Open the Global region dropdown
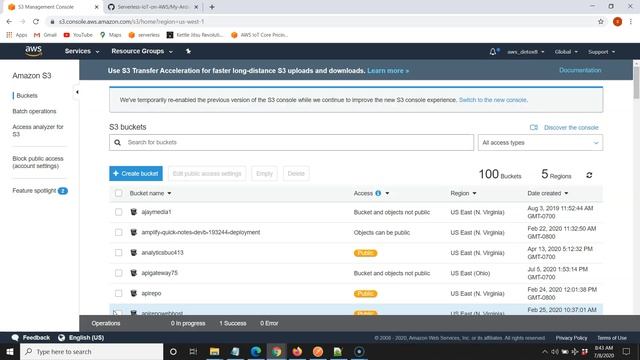This screenshot has height=360, width=640. 566,52
